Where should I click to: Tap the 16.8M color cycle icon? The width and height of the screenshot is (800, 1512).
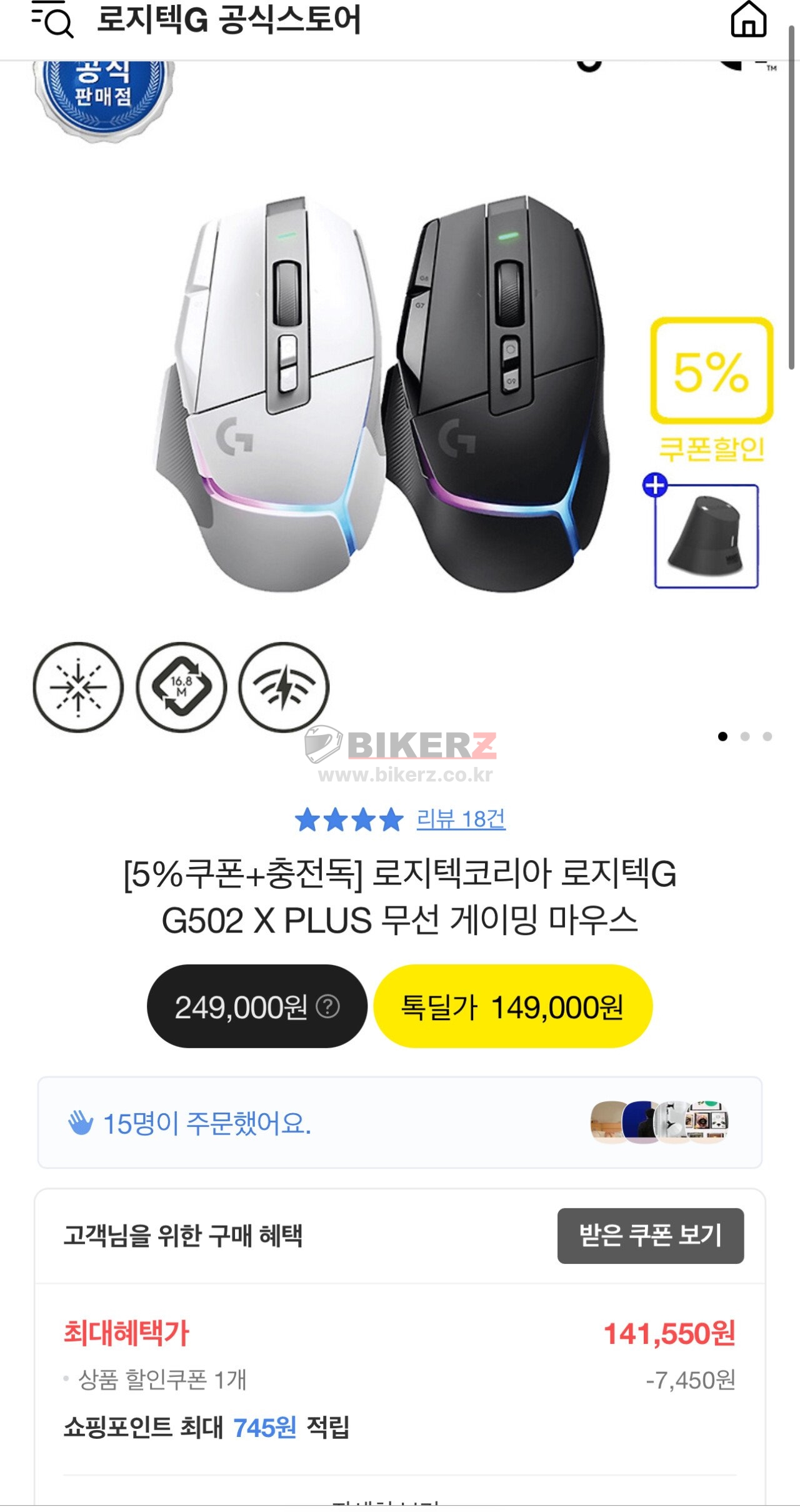[x=181, y=687]
